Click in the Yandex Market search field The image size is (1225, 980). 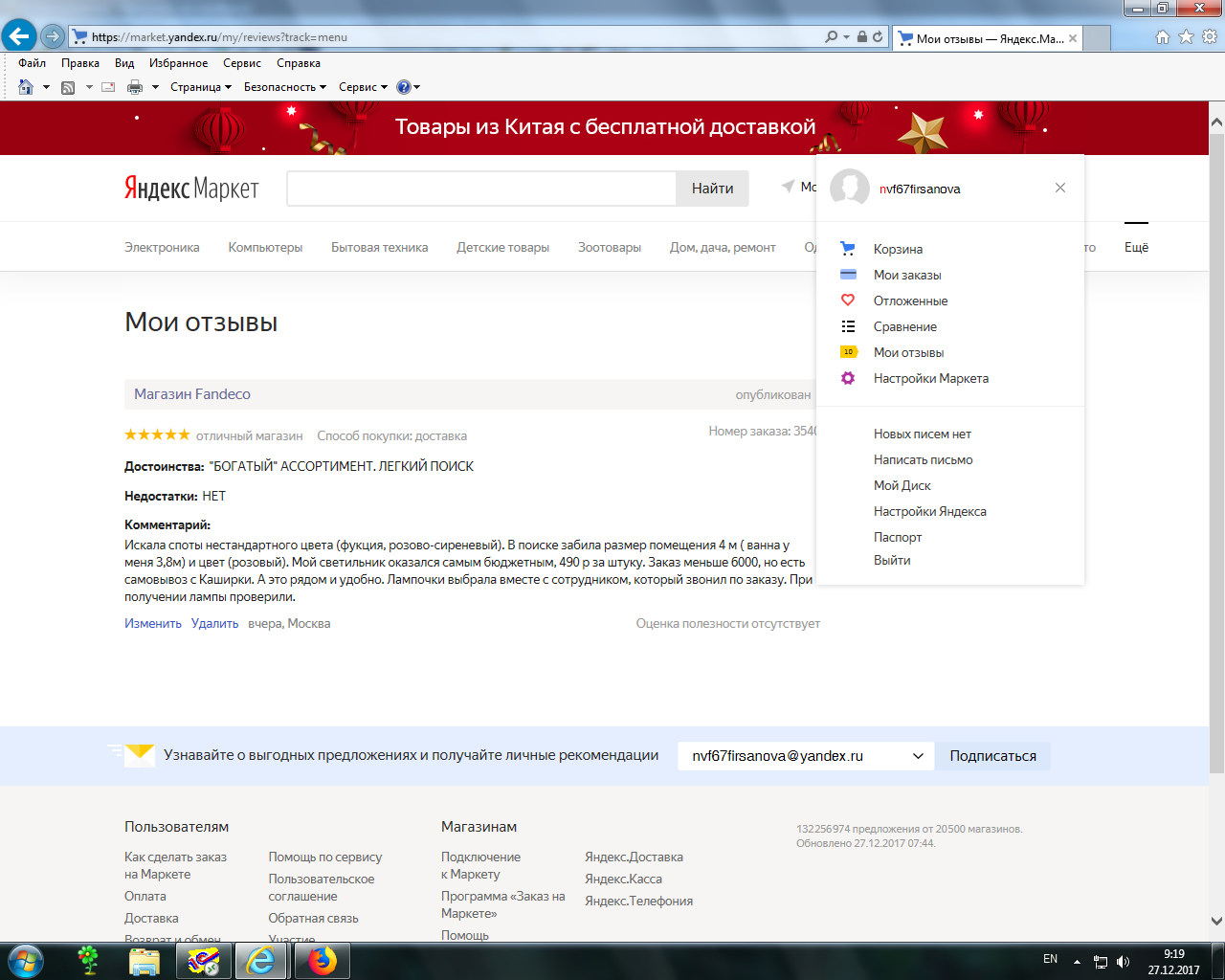coord(481,189)
